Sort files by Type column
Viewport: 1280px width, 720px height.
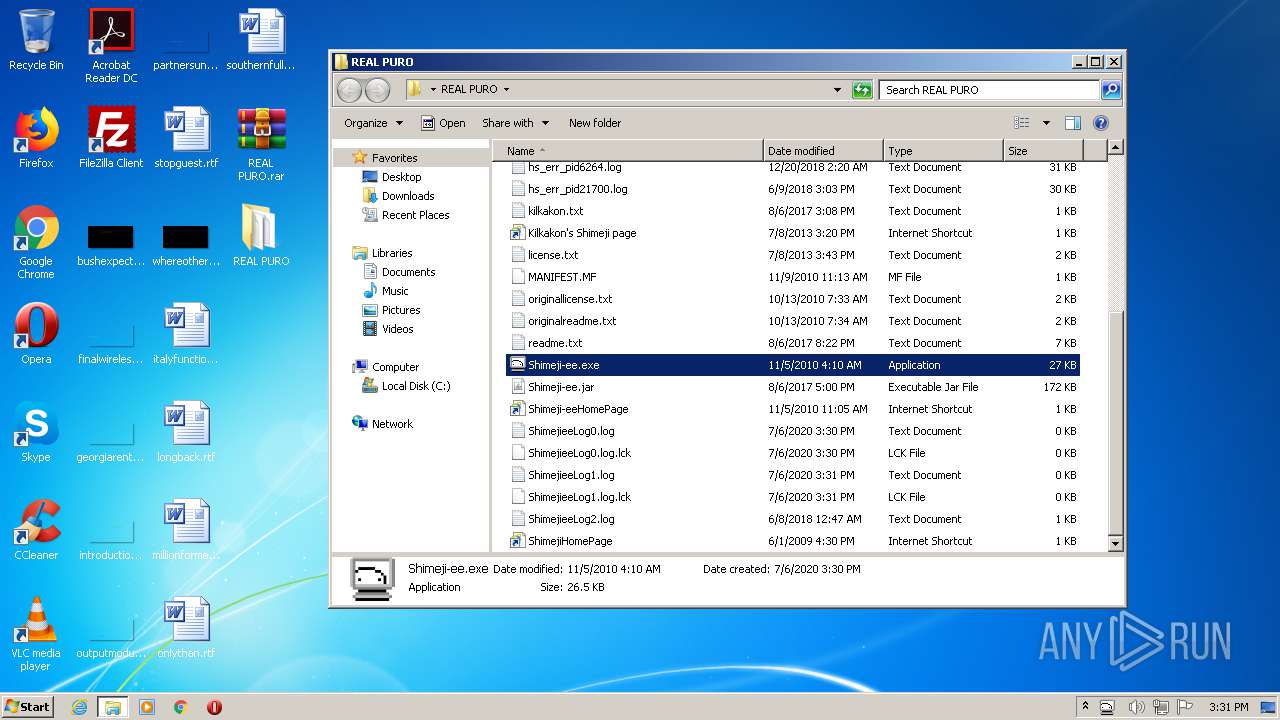coord(943,151)
